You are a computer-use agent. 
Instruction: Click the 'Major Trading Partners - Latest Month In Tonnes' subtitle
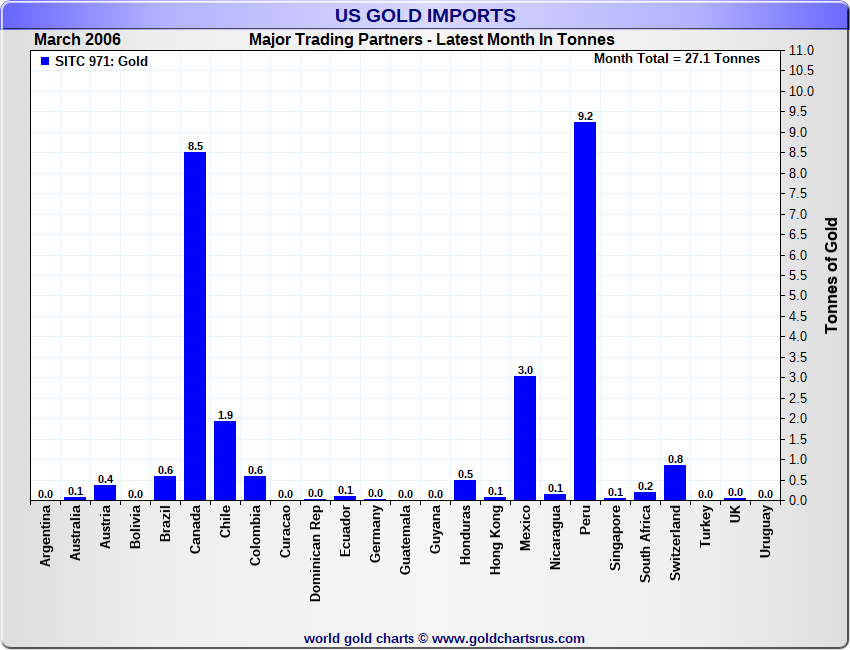[x=432, y=40]
